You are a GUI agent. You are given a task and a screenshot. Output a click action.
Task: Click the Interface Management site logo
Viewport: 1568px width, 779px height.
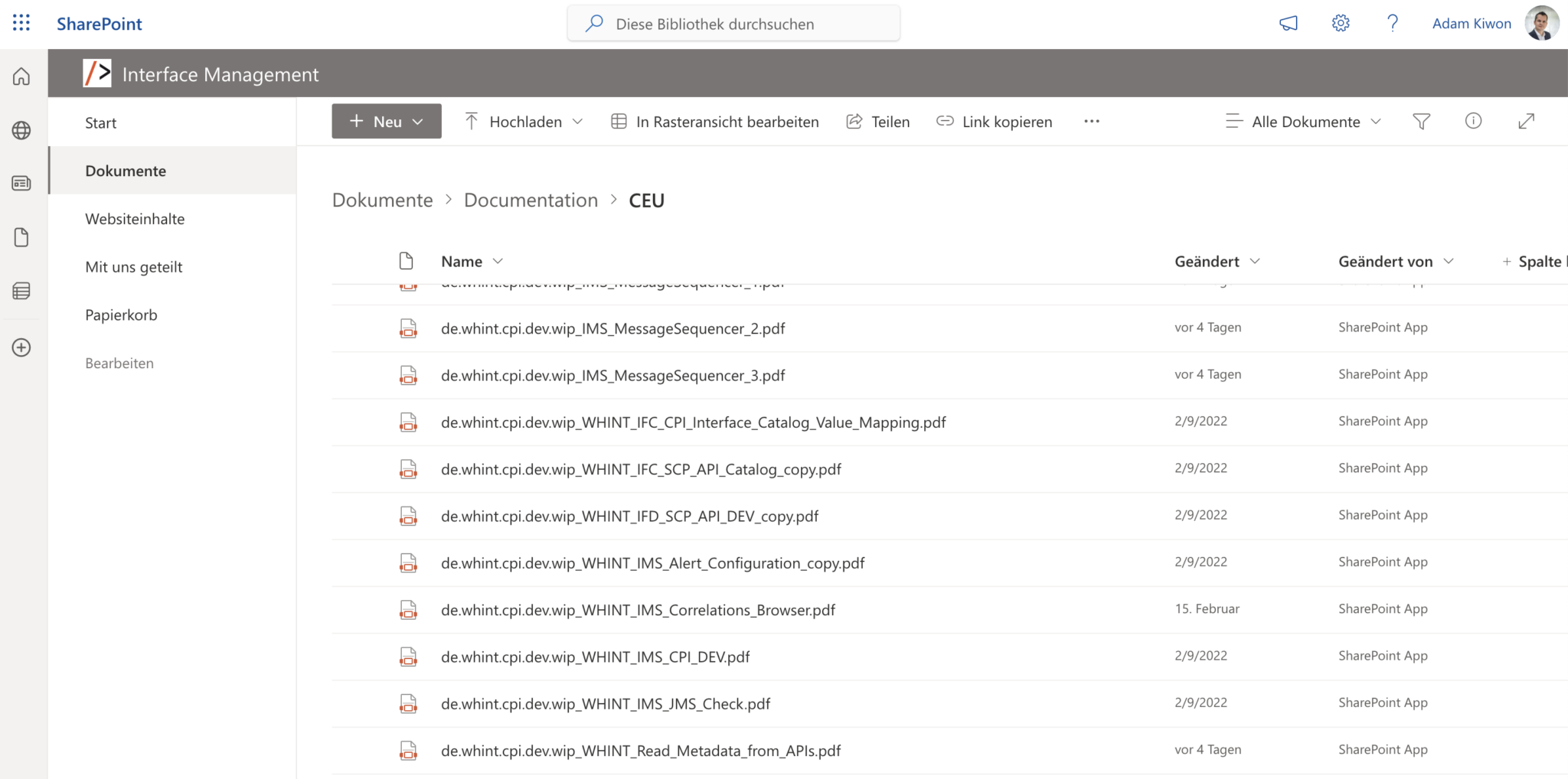[x=97, y=73]
